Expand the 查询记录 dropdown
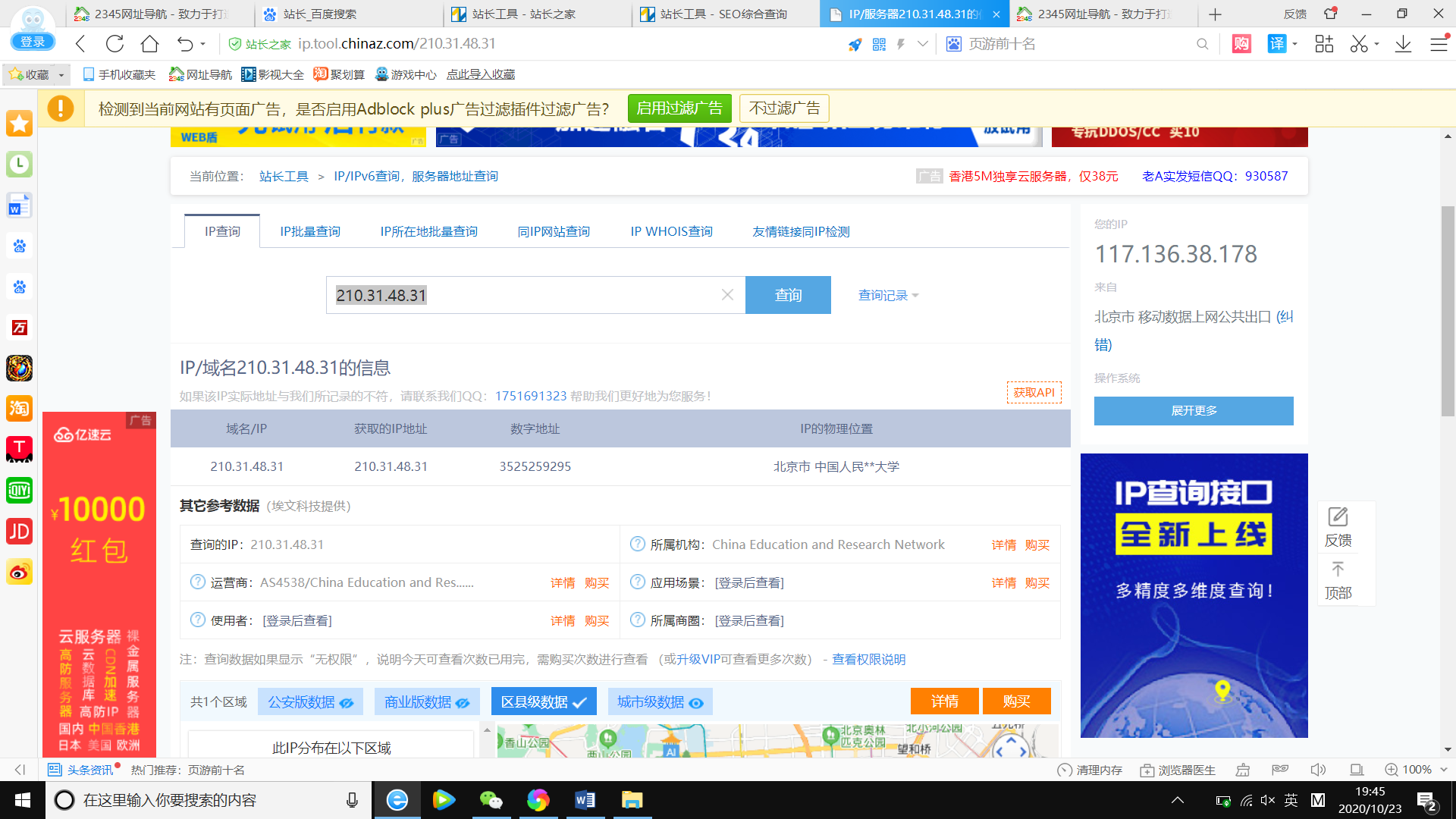The width and height of the screenshot is (1456, 819). click(x=888, y=296)
